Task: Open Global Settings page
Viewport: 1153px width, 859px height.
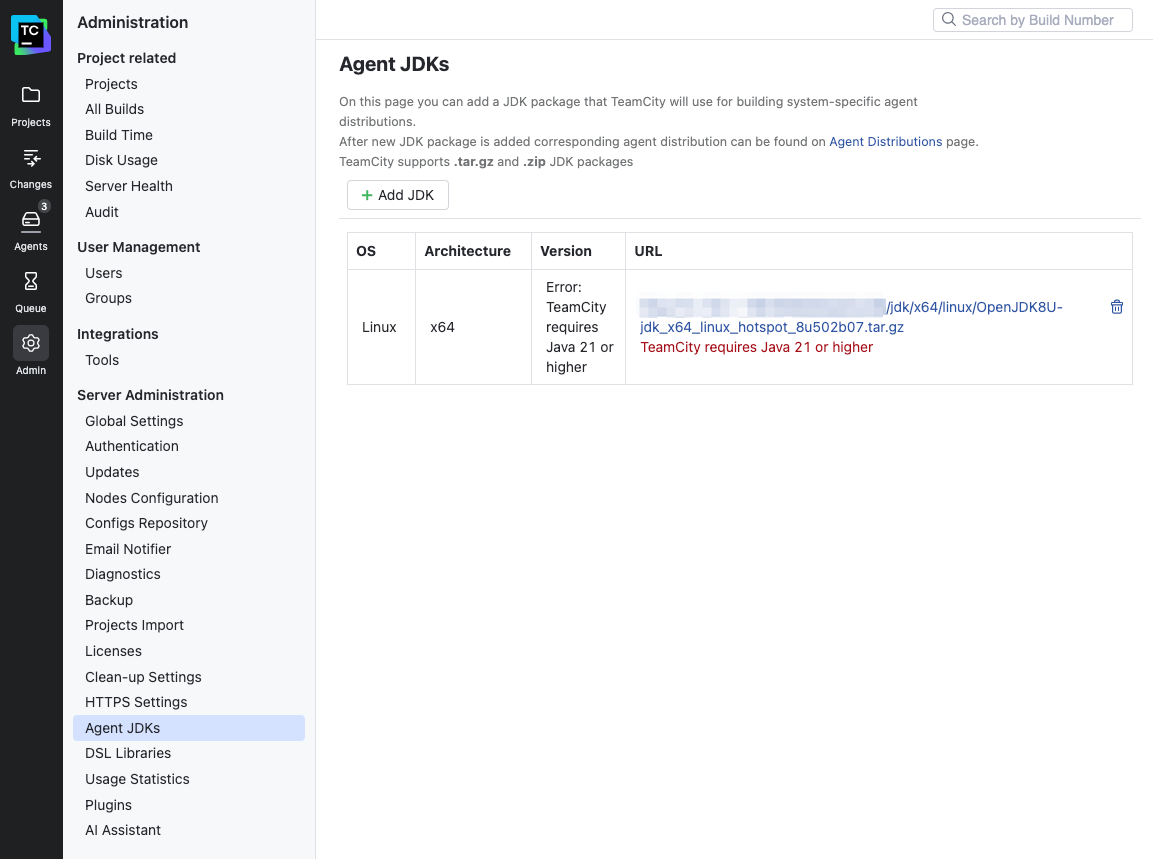Action: click(x=134, y=421)
